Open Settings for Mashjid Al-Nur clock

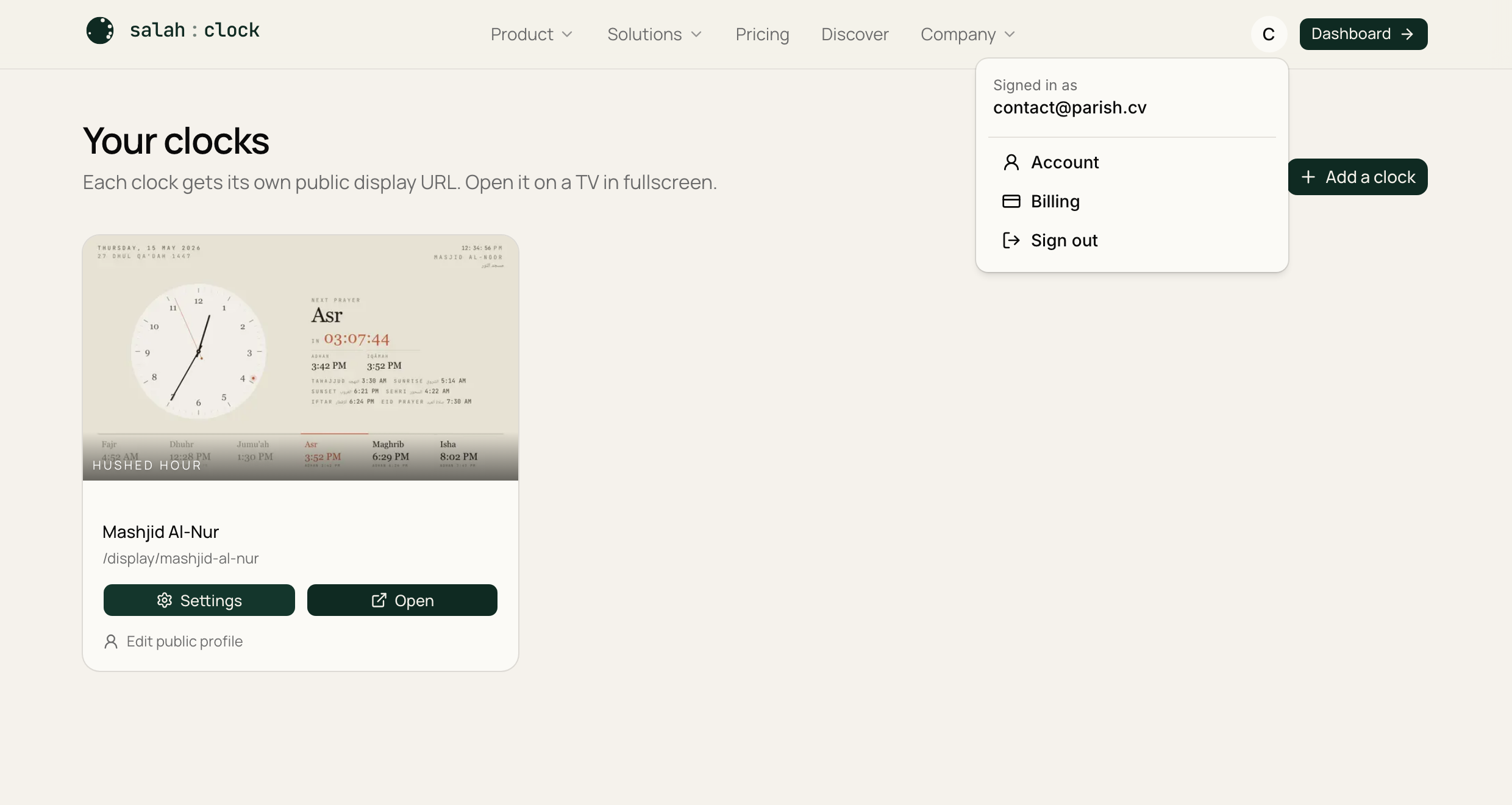(x=199, y=600)
